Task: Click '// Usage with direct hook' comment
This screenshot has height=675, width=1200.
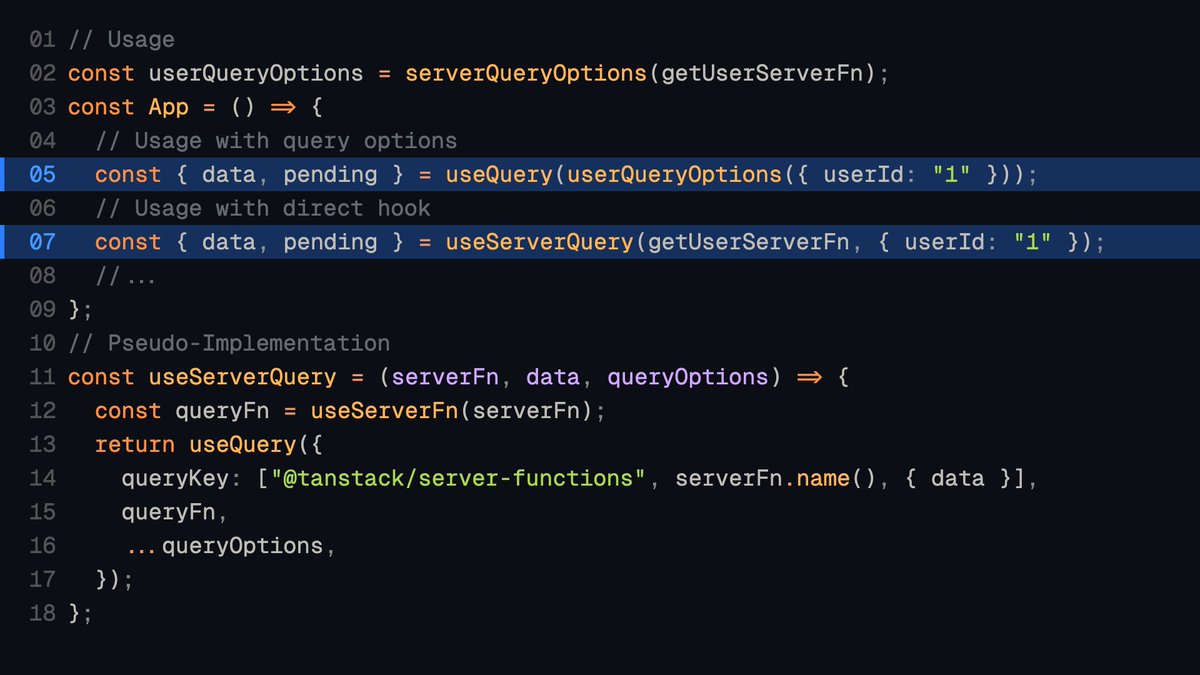Action: (x=263, y=208)
